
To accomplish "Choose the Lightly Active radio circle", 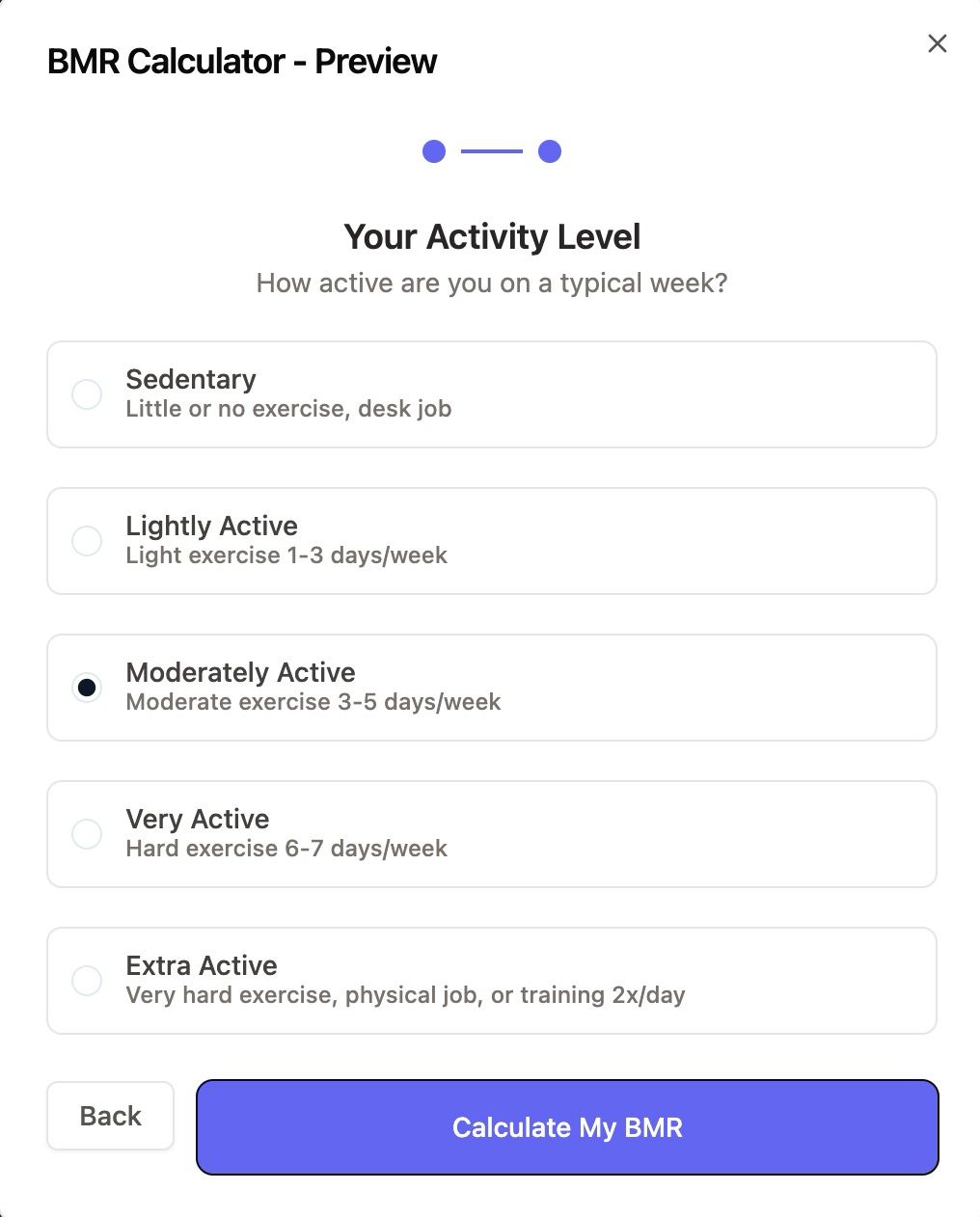I will (x=87, y=541).
